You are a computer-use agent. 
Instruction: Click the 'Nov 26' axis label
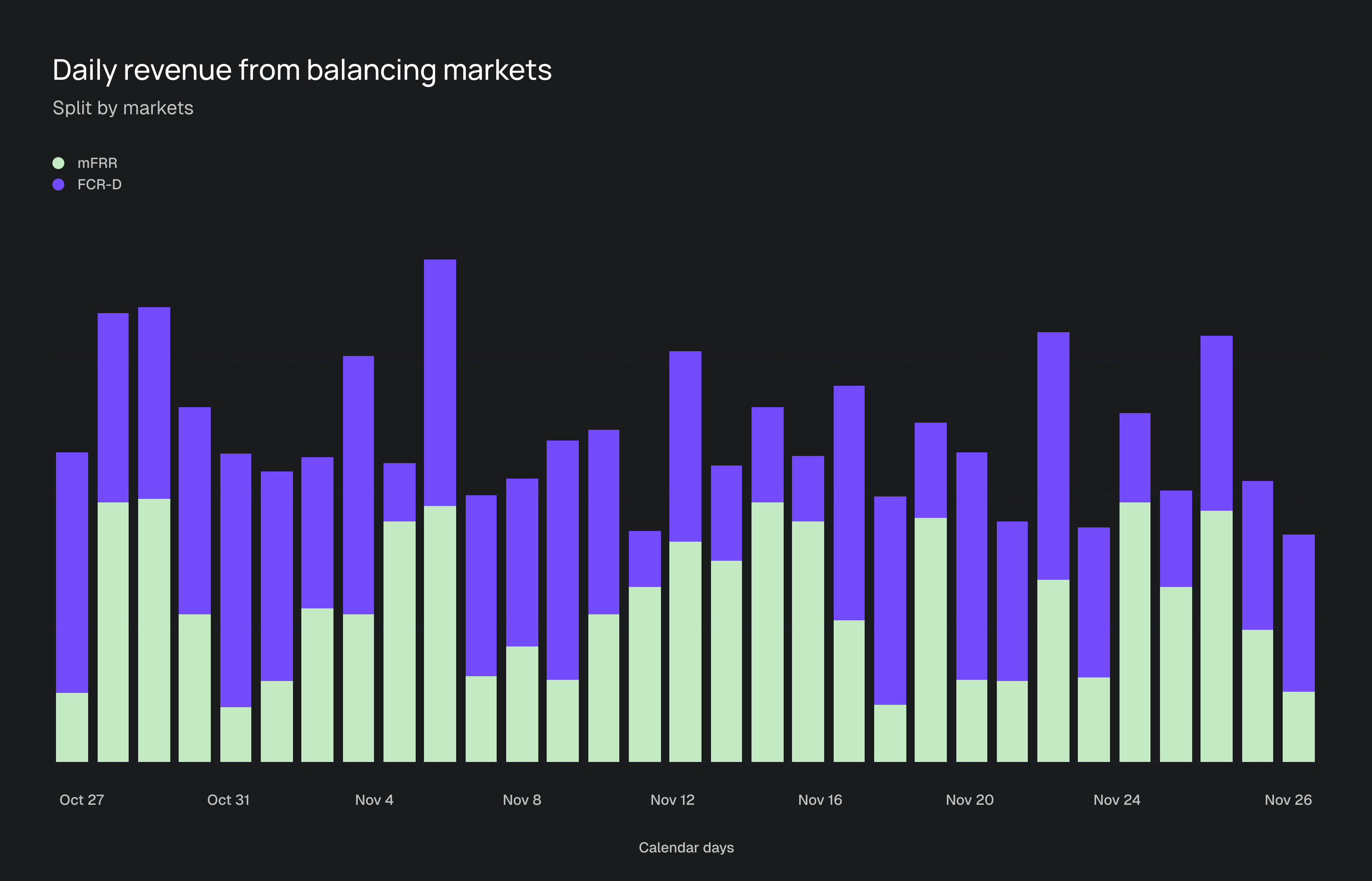click(x=1288, y=800)
